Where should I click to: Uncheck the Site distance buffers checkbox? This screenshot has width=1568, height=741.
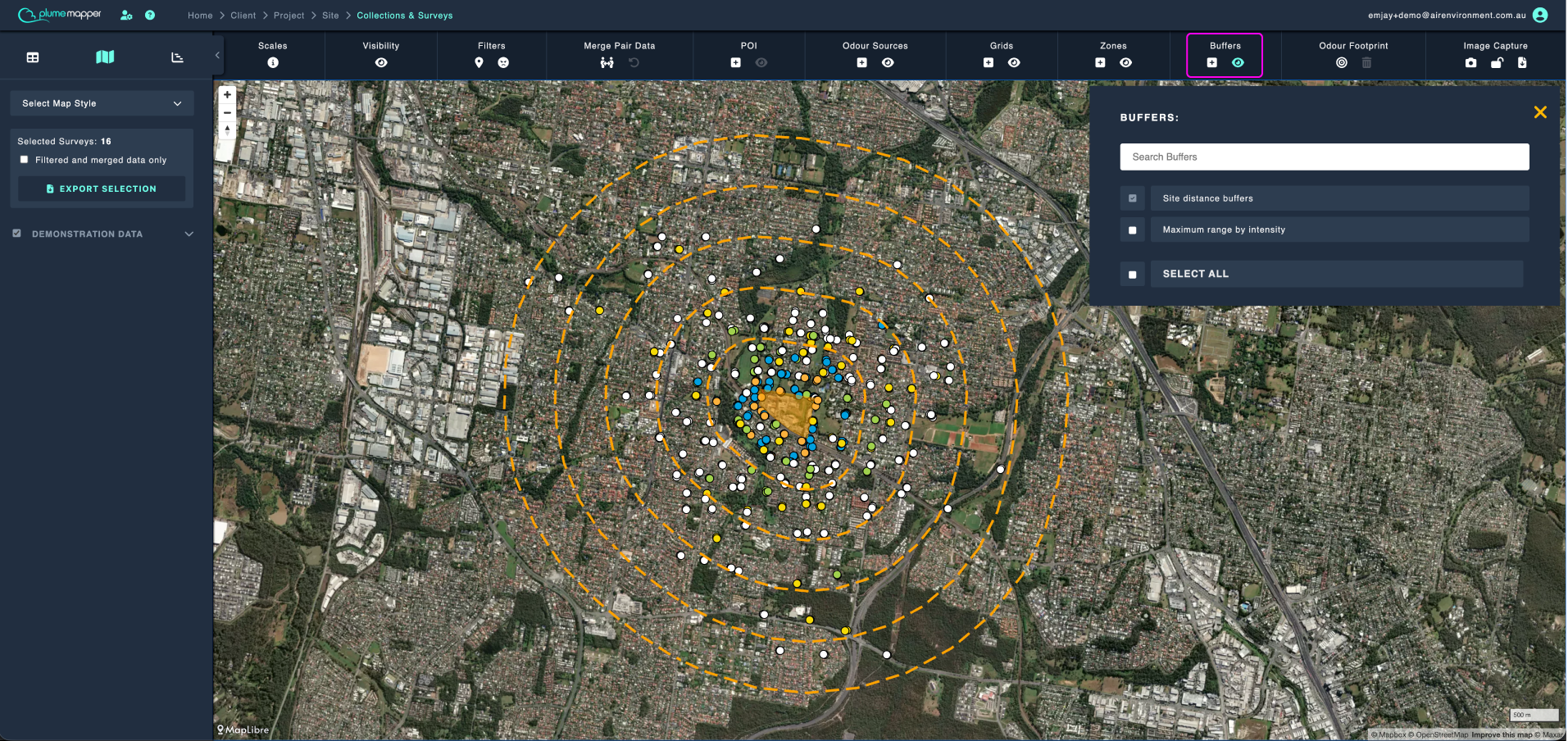(1133, 198)
